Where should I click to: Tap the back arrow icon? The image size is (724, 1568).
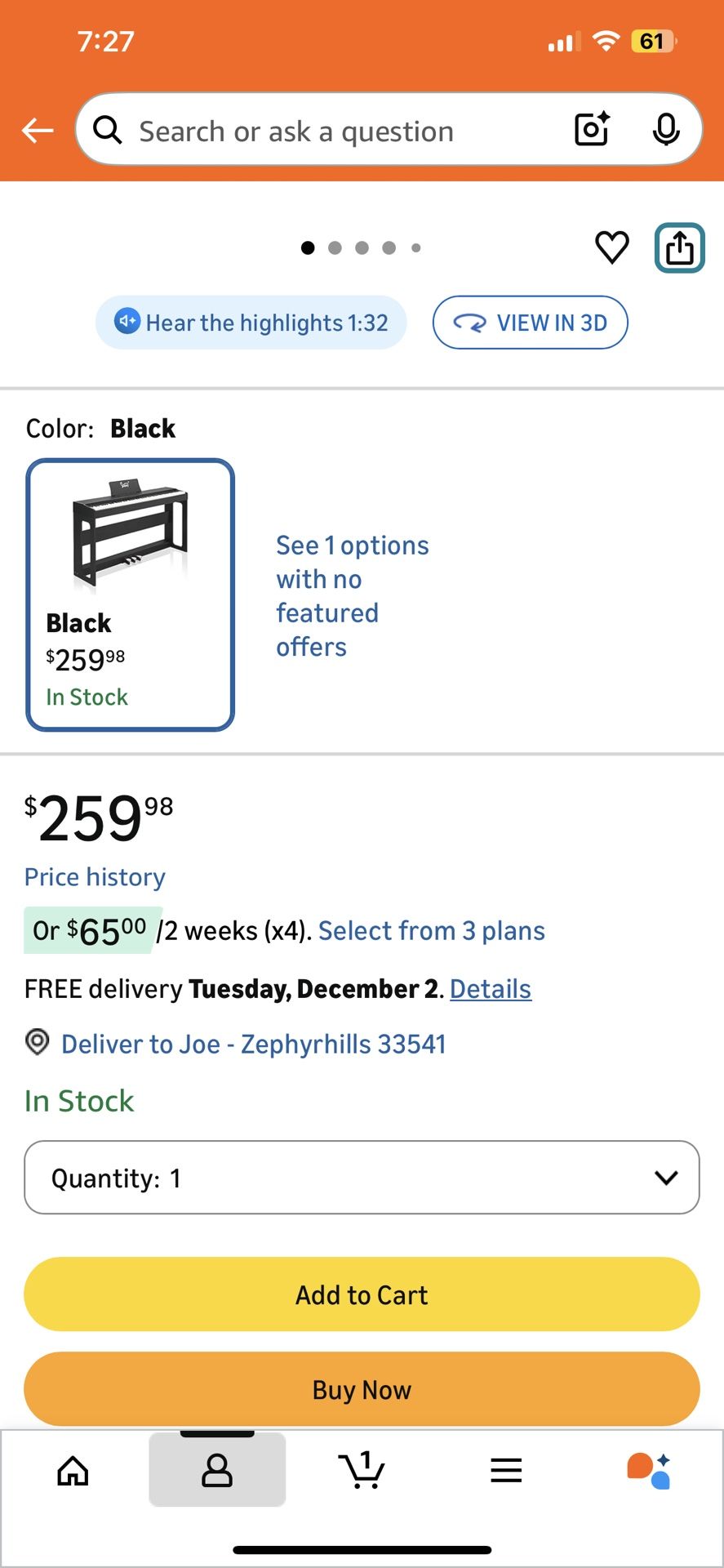38,130
